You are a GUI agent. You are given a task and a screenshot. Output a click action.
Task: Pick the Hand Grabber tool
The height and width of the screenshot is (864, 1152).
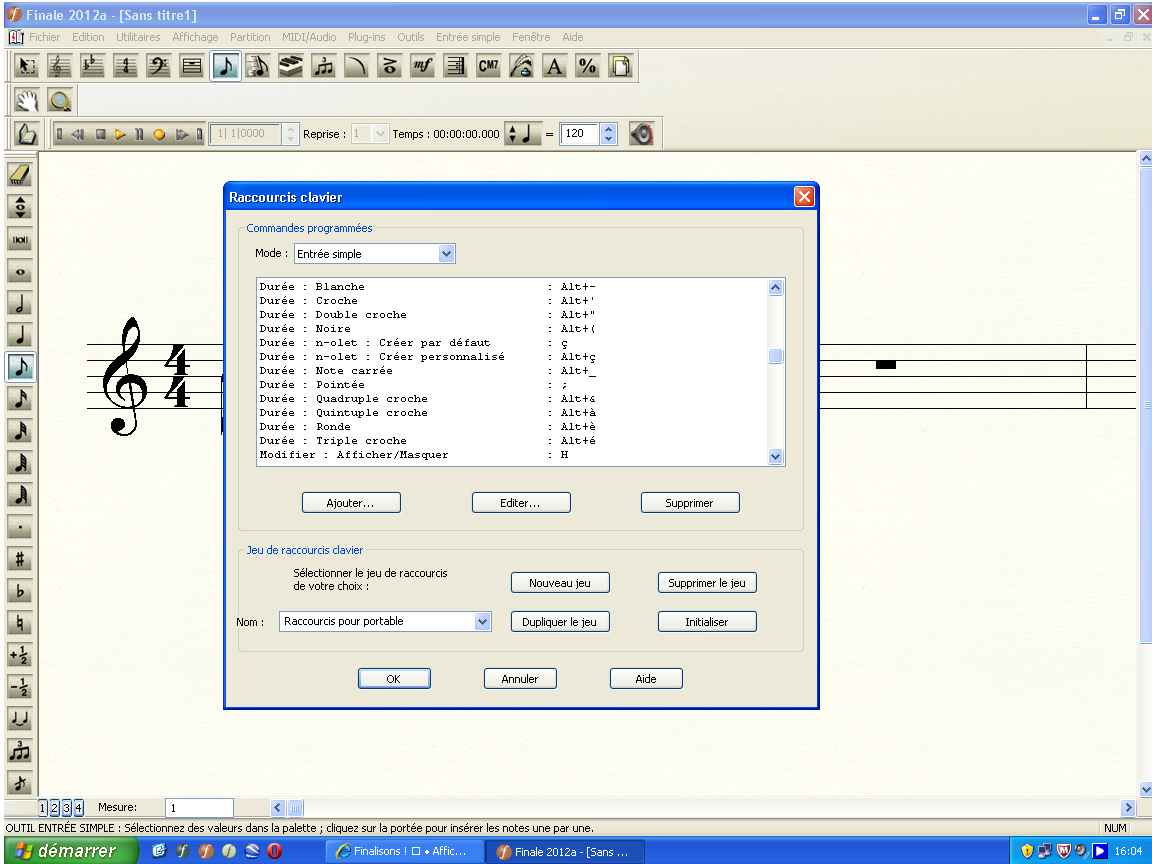[x=26, y=100]
